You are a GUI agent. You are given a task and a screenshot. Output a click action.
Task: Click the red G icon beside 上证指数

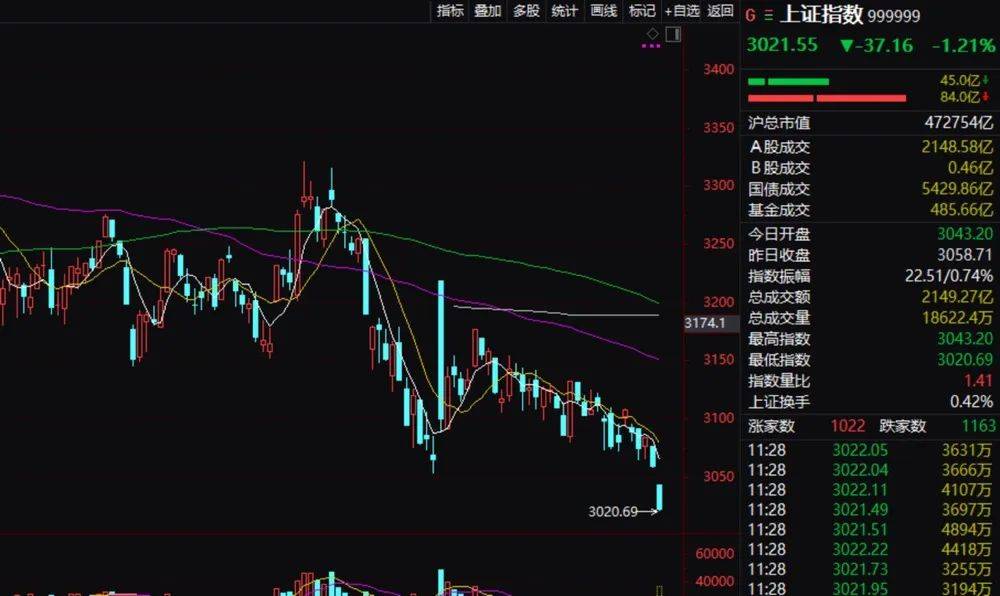click(750, 15)
